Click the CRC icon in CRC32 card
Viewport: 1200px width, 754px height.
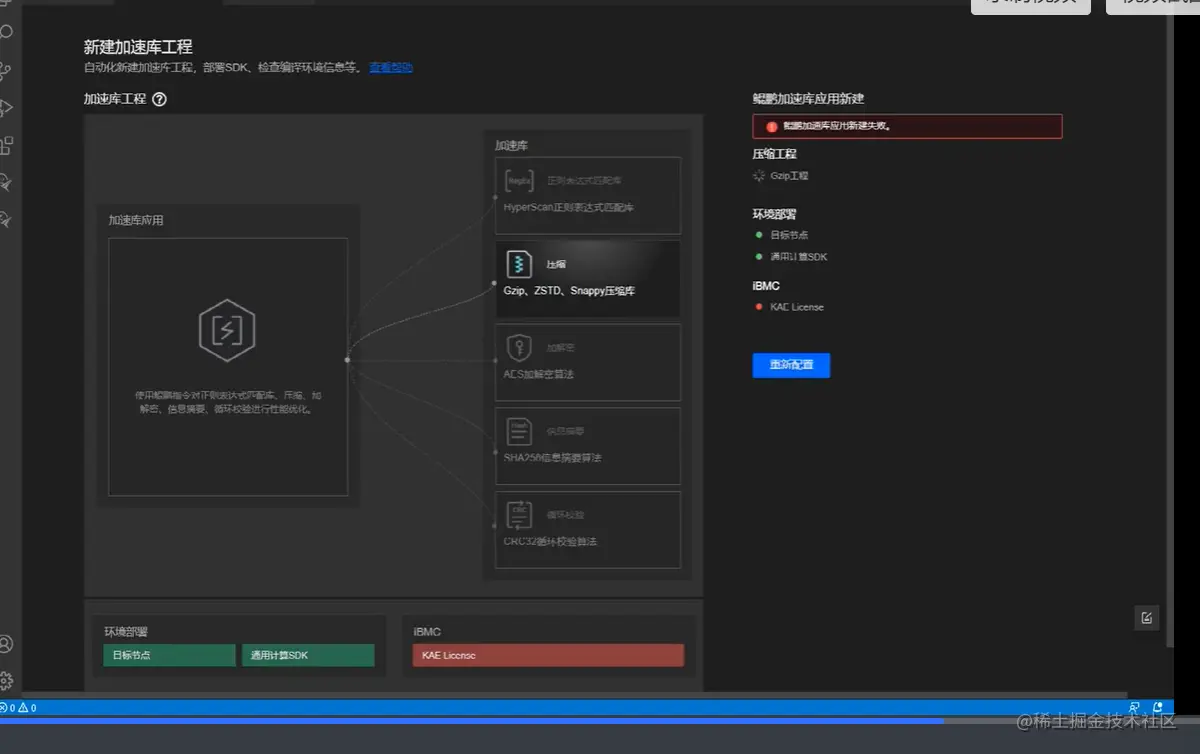[519, 514]
